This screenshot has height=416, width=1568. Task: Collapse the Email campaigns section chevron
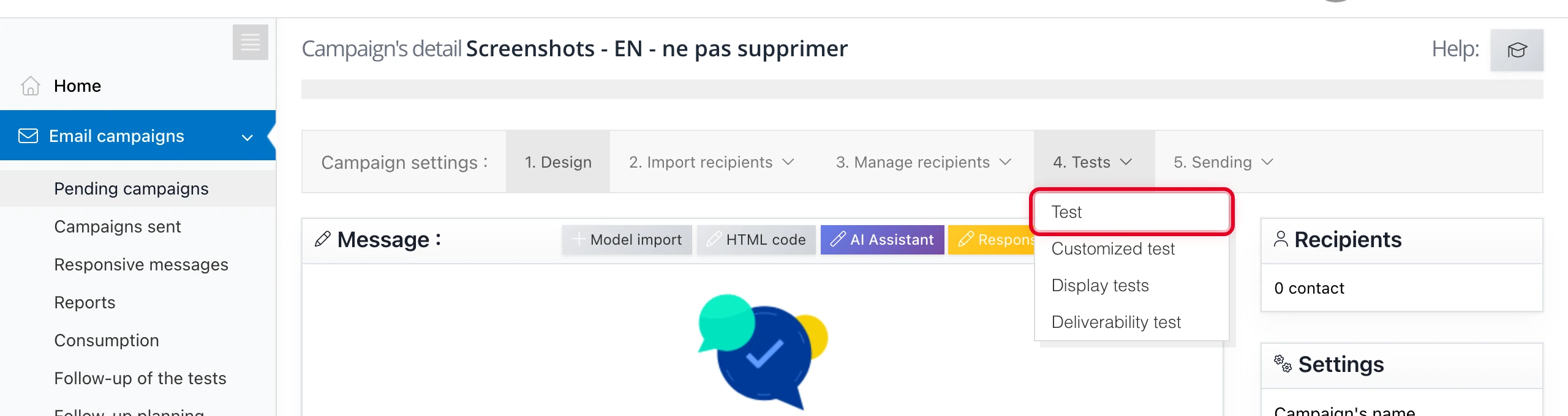tap(247, 137)
